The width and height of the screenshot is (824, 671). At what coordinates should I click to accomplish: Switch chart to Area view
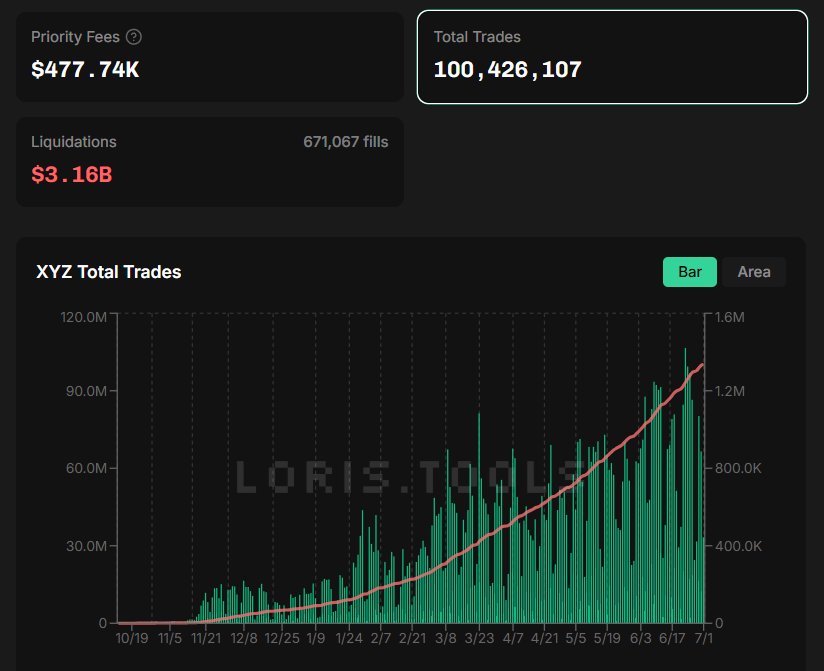754,272
